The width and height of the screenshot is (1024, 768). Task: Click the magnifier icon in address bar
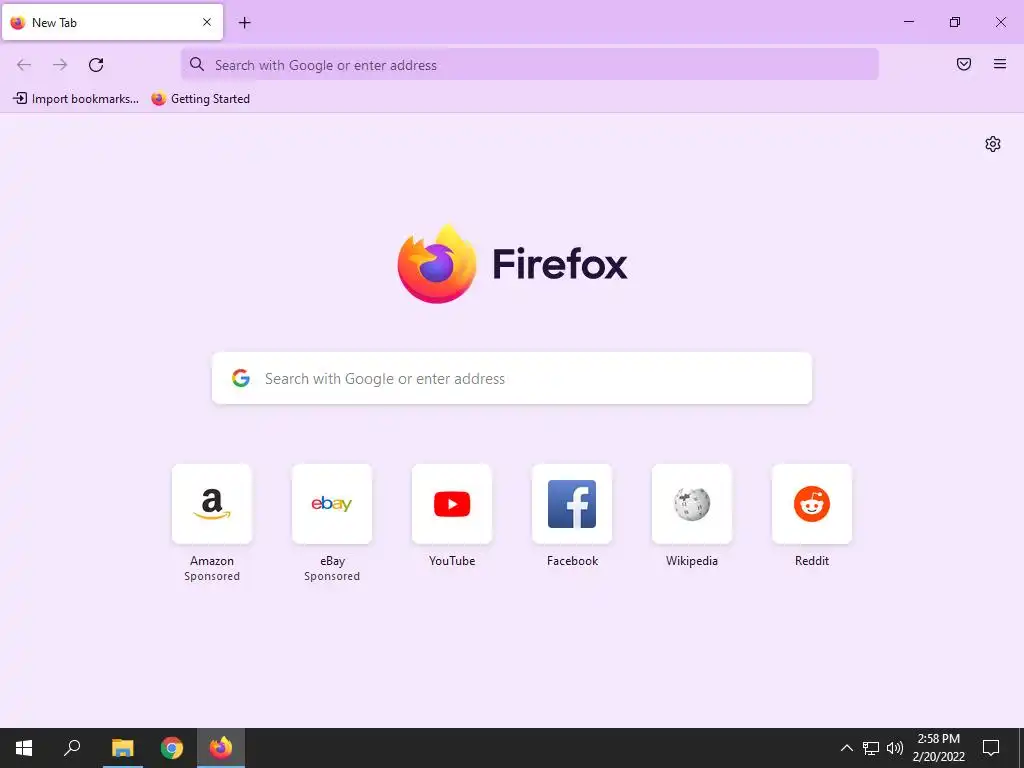click(x=197, y=64)
